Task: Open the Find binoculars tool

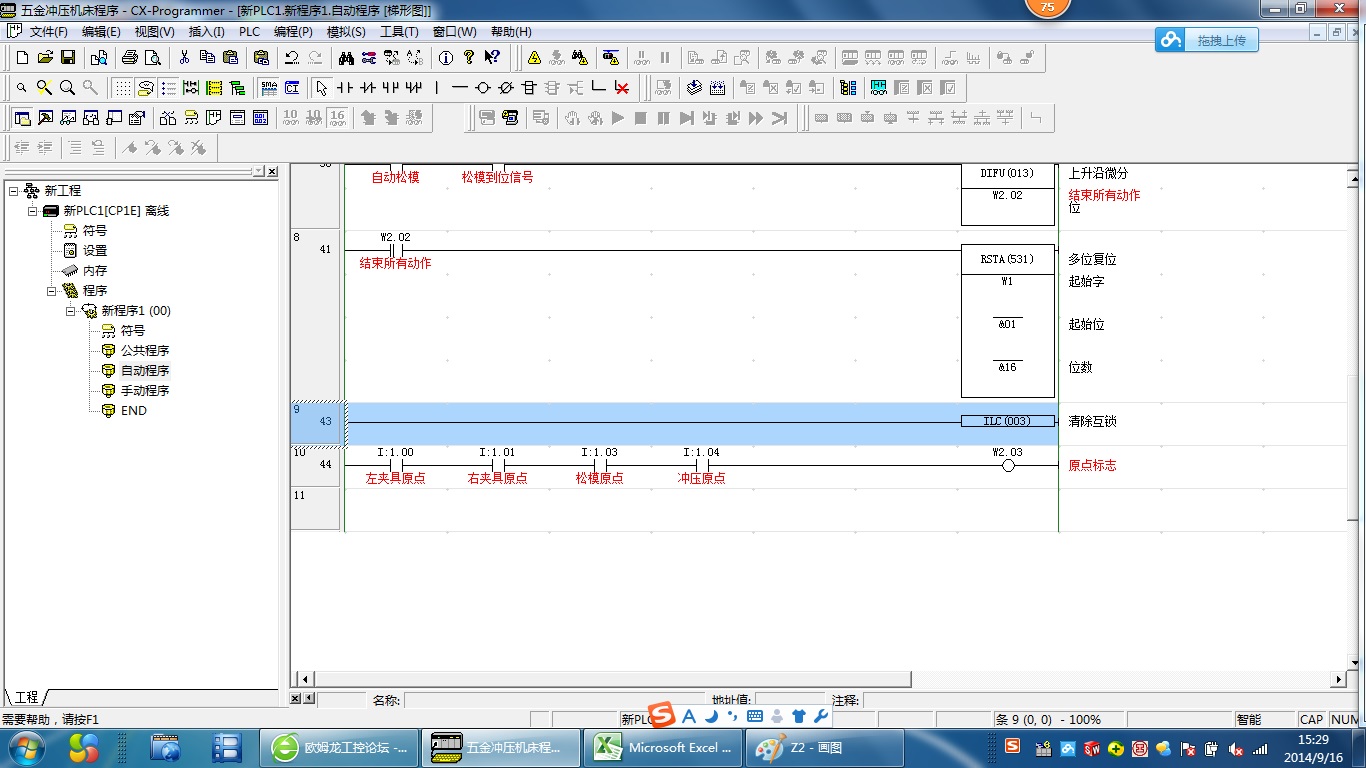Action: point(346,58)
